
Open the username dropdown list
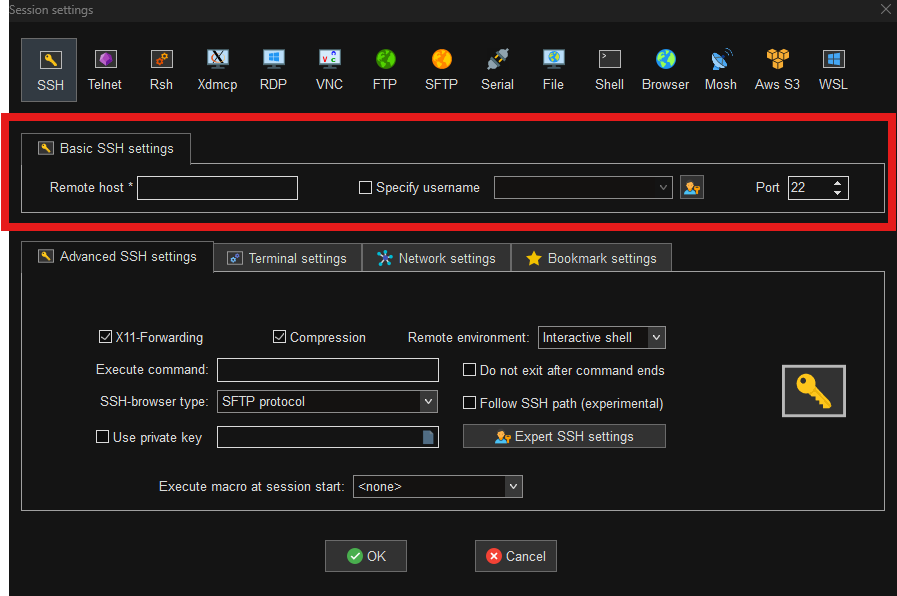pyautogui.click(x=662, y=188)
